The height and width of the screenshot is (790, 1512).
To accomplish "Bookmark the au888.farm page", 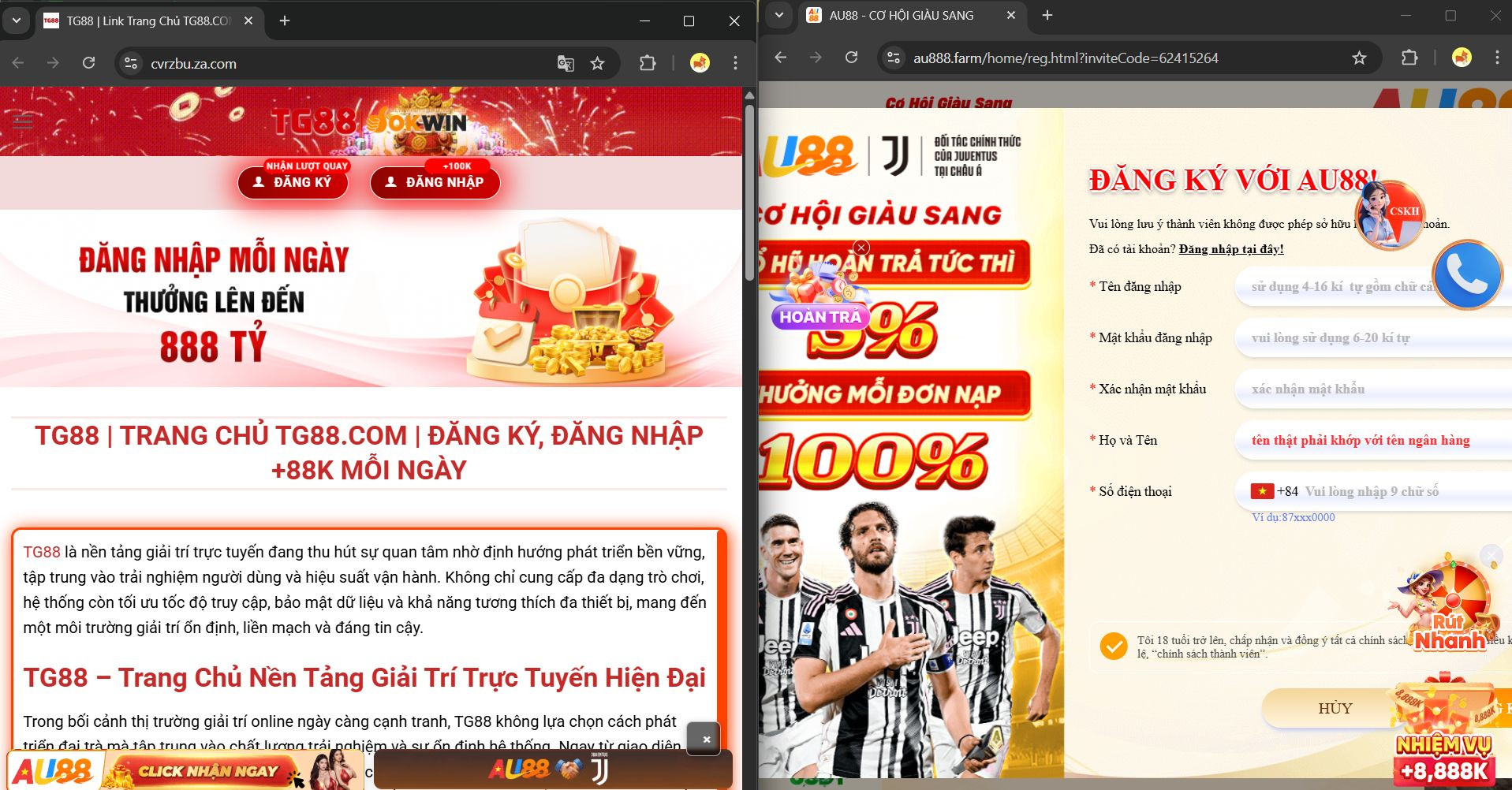I will [1359, 58].
